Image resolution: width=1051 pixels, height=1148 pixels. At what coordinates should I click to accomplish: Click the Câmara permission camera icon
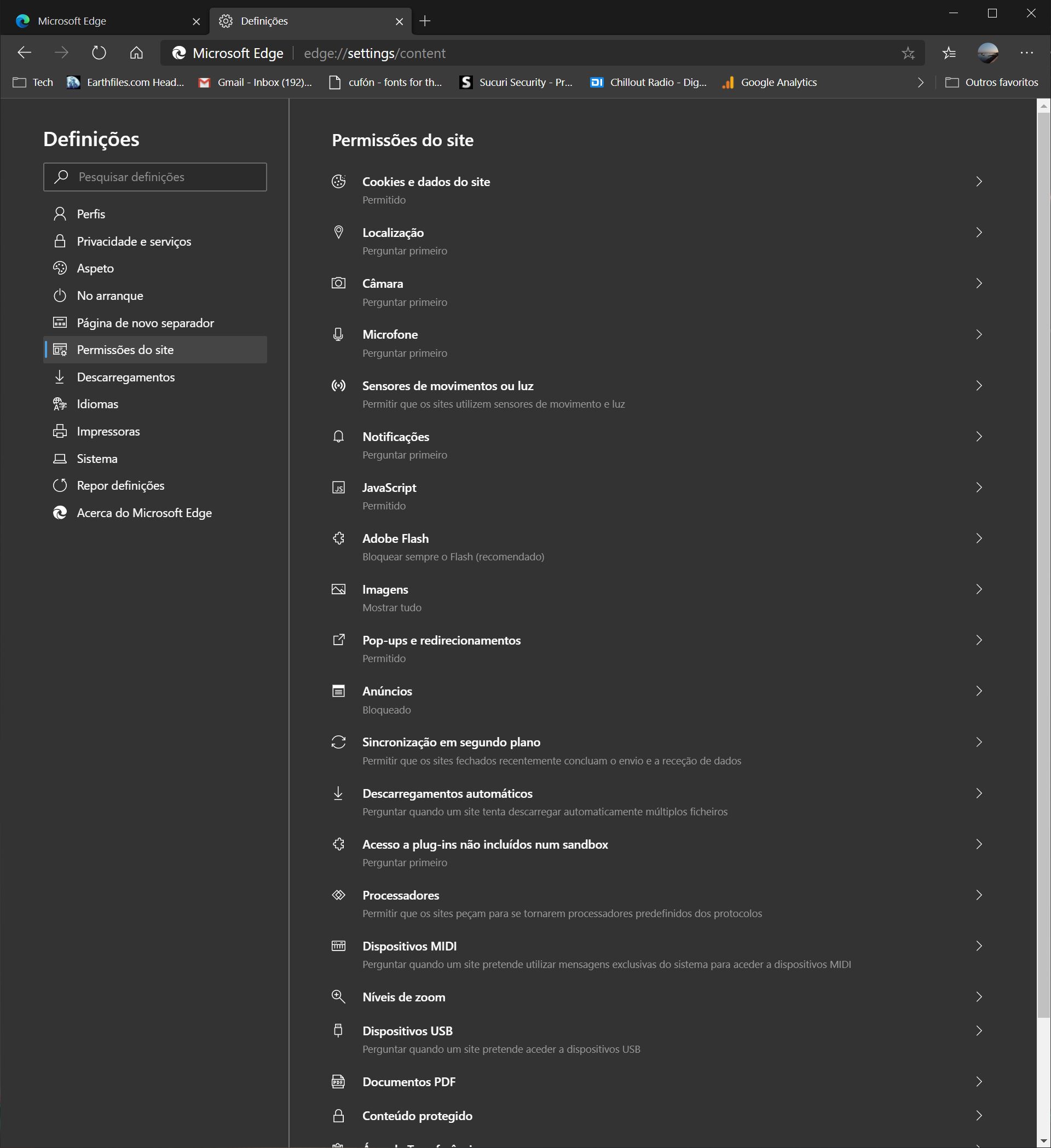338,283
